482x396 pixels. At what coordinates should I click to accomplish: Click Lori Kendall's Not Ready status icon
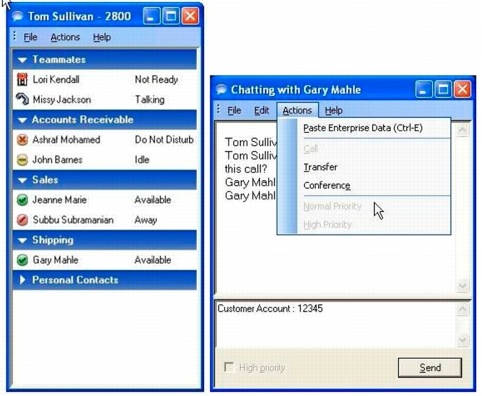click(x=22, y=80)
